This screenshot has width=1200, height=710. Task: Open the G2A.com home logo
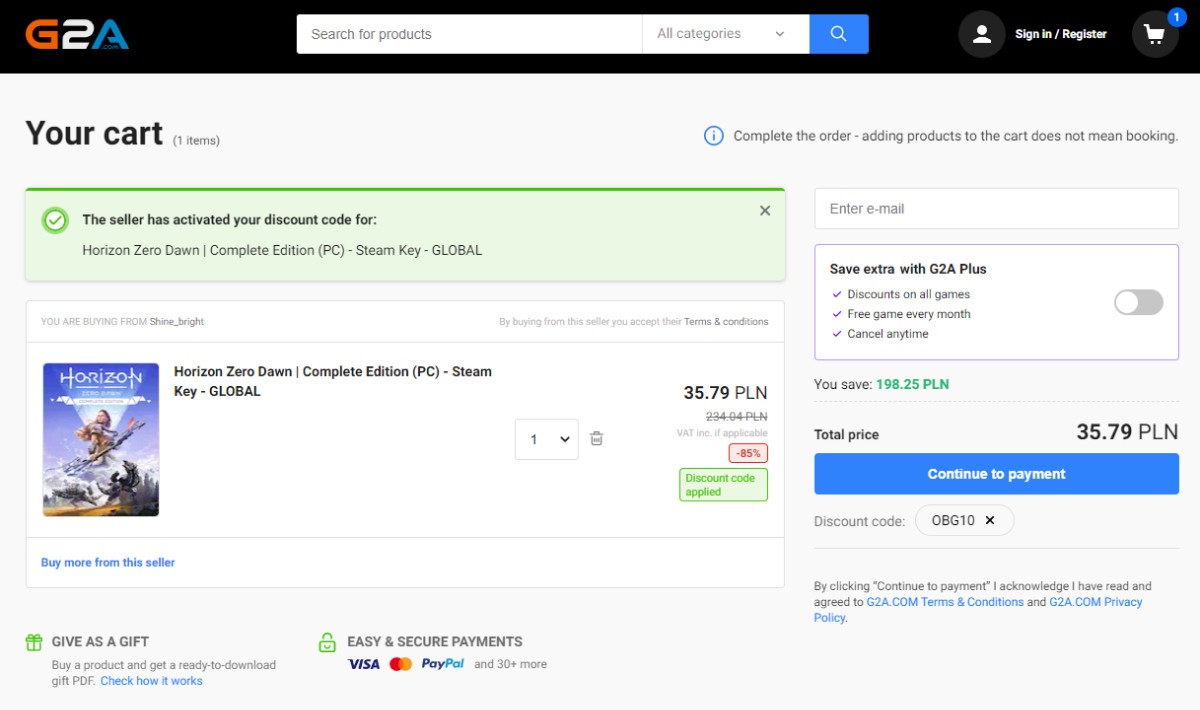pyautogui.click(x=77, y=35)
